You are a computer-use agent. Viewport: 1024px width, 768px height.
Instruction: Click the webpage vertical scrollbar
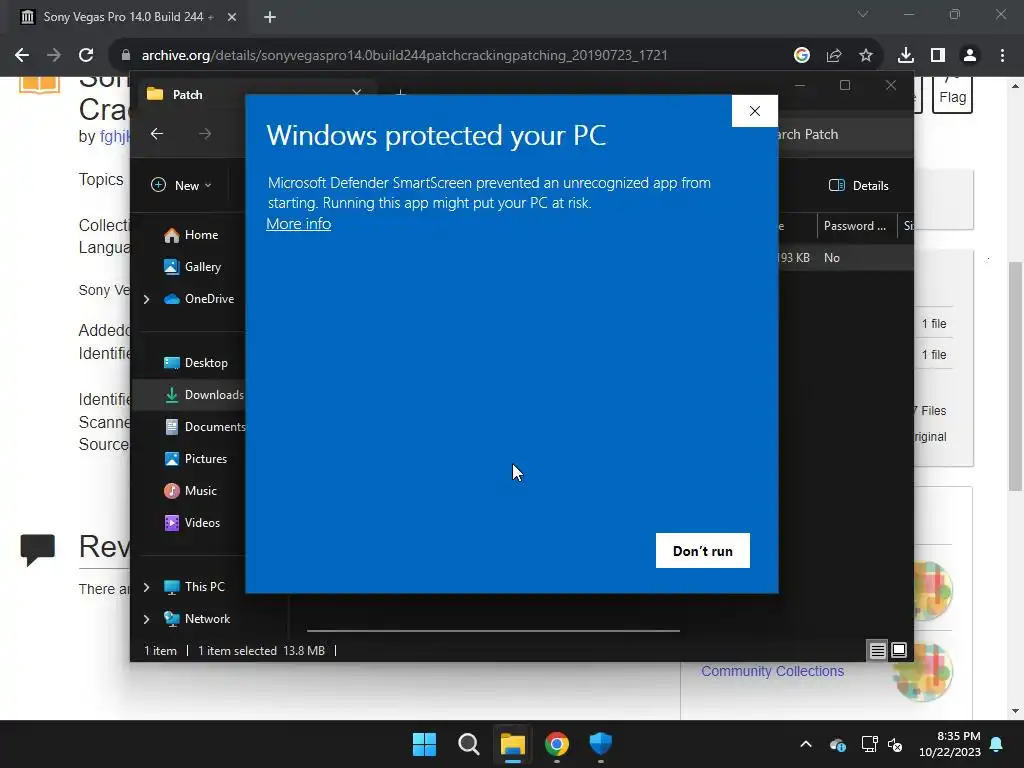coord(1015,376)
